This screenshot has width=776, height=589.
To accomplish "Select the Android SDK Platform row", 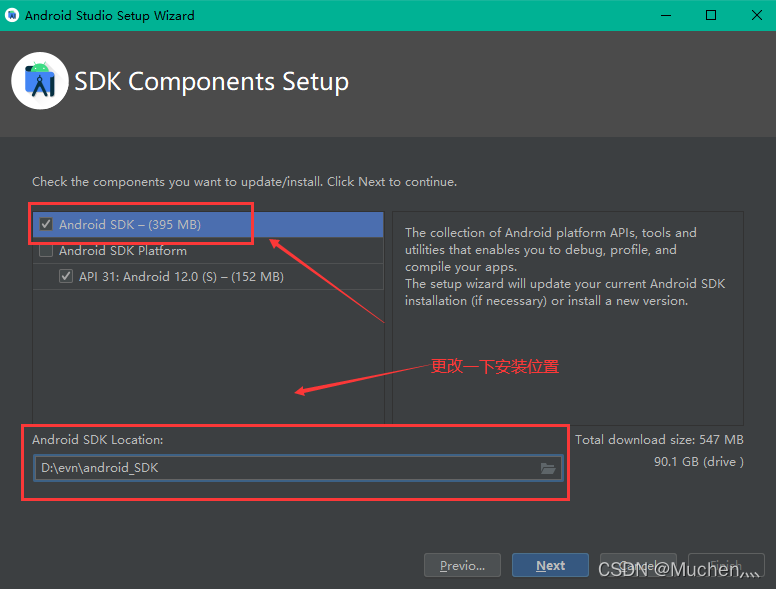I will point(208,250).
